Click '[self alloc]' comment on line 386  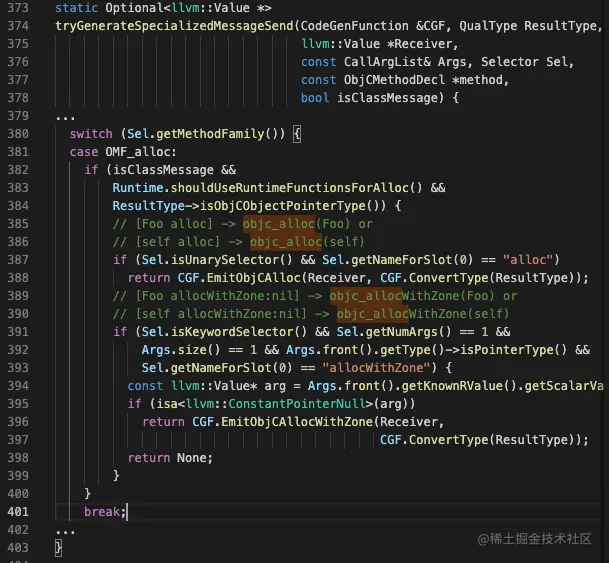point(177,242)
